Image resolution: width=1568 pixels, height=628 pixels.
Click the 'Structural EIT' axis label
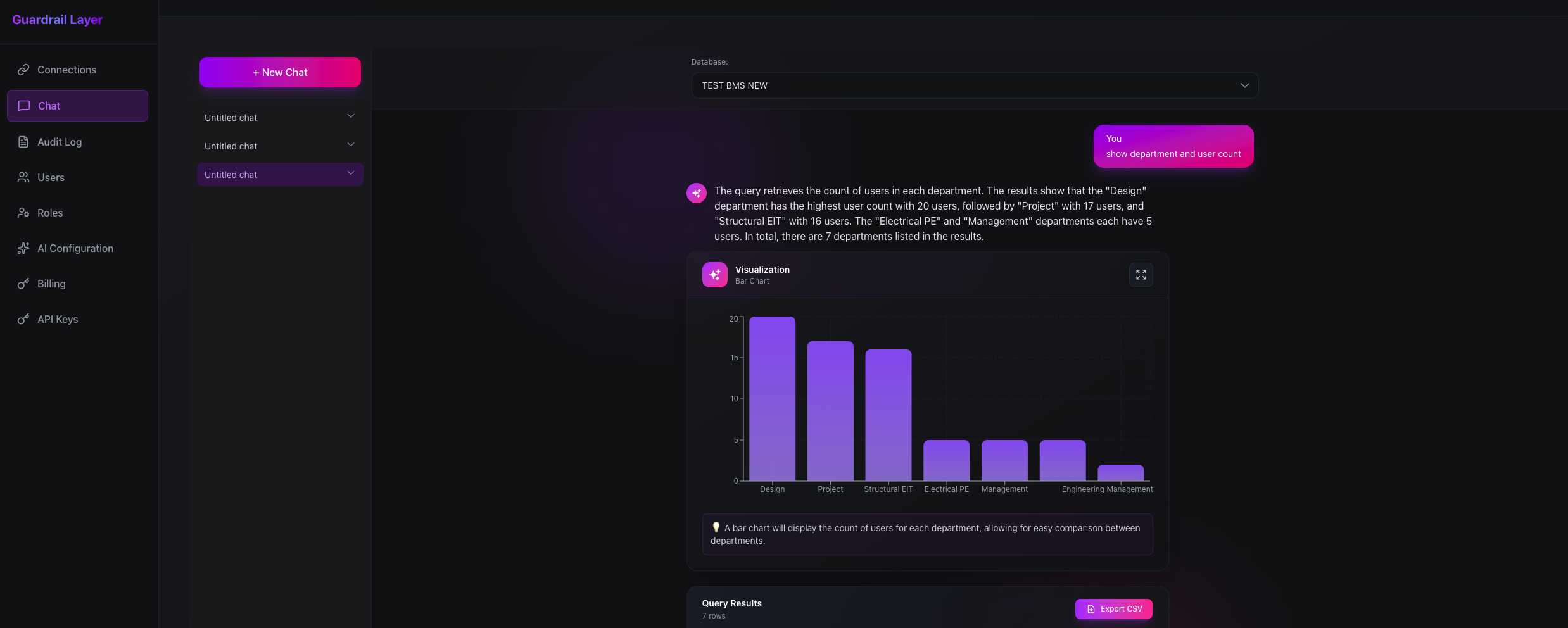[x=888, y=489]
